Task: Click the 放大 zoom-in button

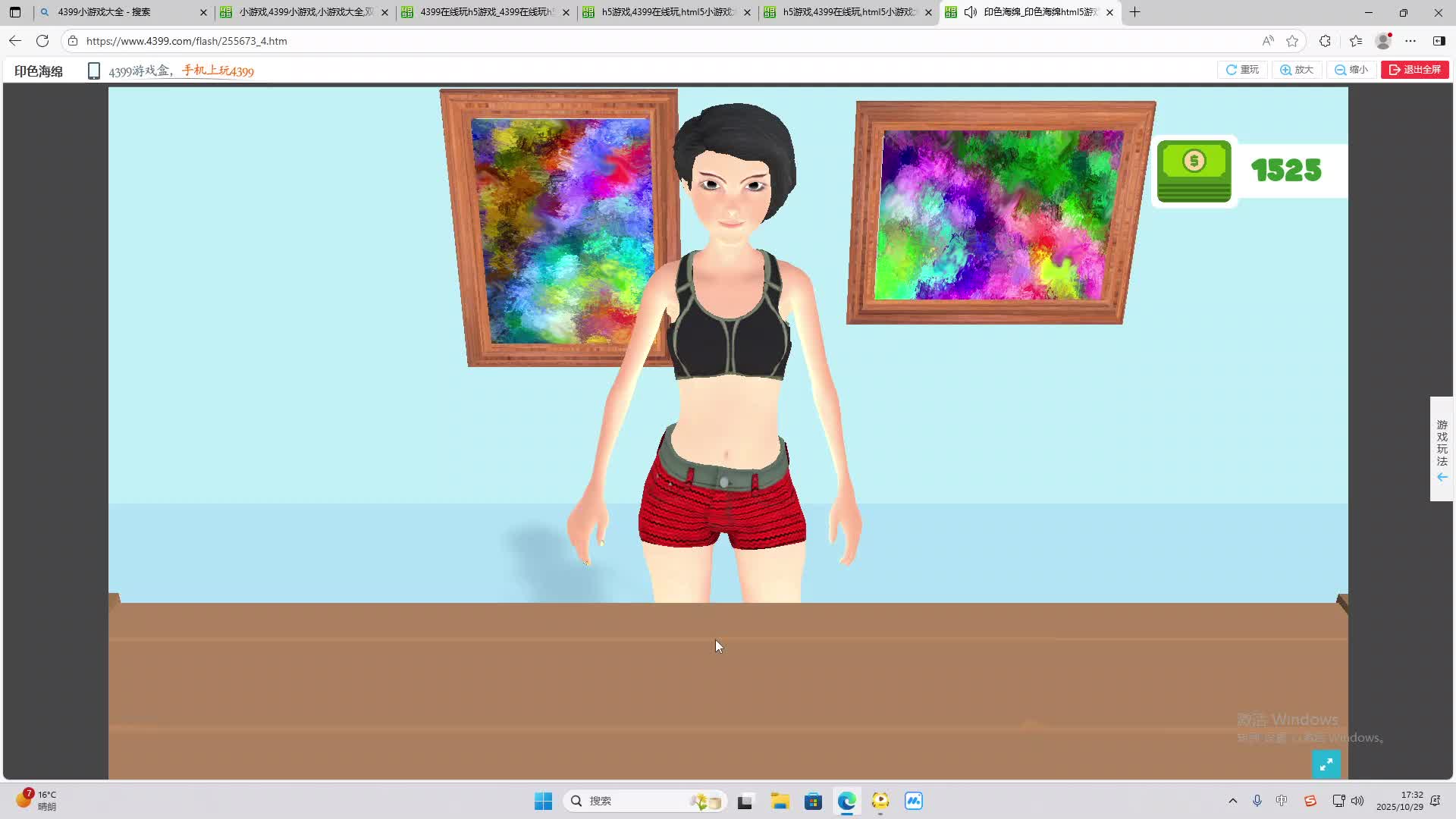Action: point(1297,70)
